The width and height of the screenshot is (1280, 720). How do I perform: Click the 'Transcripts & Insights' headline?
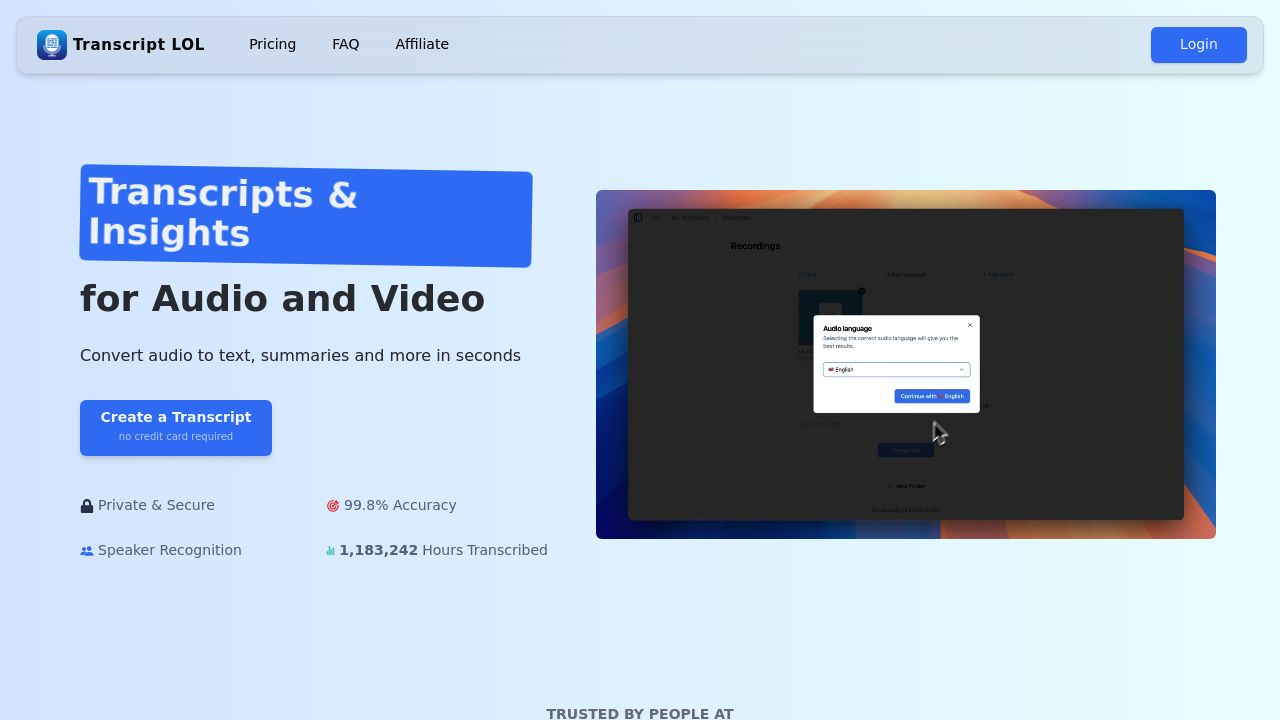tap(306, 216)
